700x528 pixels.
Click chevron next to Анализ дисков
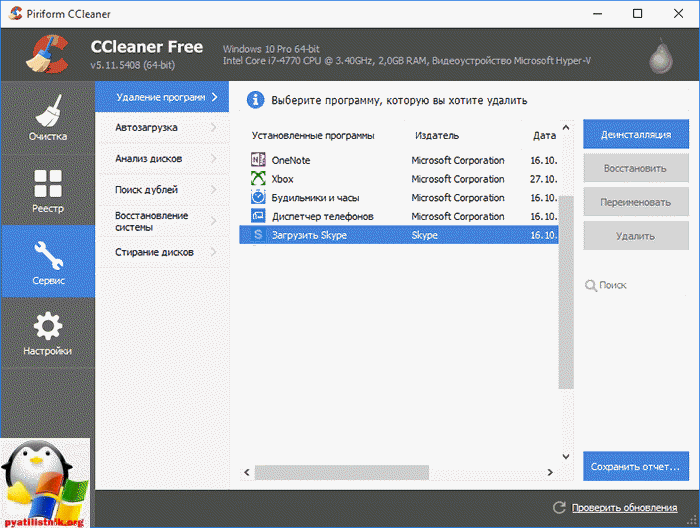(x=214, y=158)
